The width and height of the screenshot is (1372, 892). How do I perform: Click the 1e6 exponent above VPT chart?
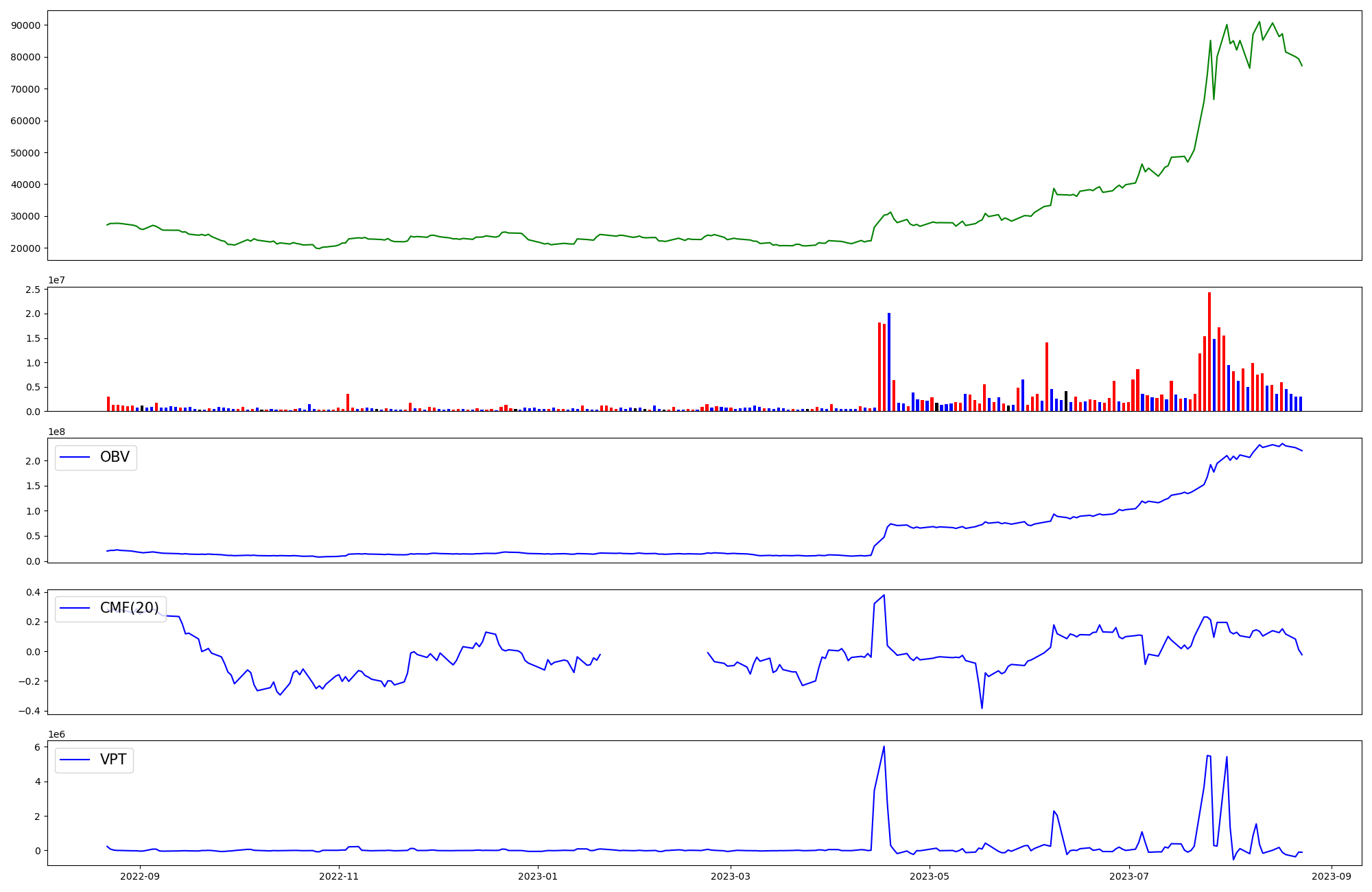click(58, 734)
